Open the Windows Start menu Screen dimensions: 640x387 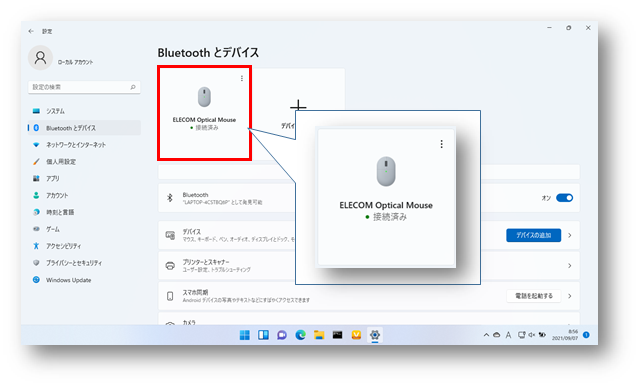click(x=244, y=335)
